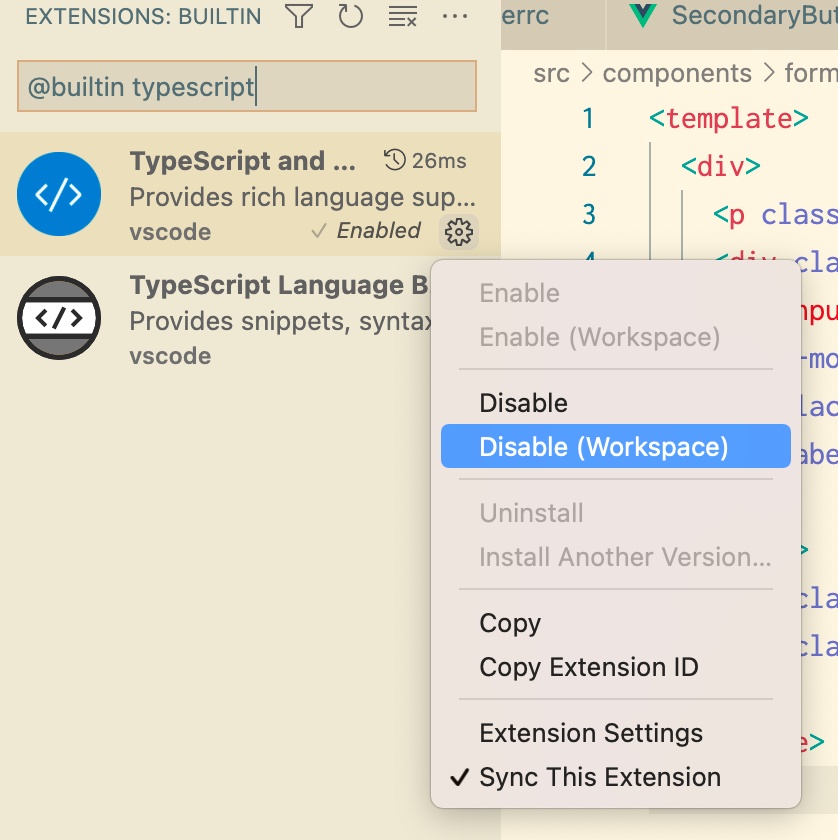This screenshot has height=840, width=838.
Task: Click the <div> tag on line 2
Action: point(721,166)
